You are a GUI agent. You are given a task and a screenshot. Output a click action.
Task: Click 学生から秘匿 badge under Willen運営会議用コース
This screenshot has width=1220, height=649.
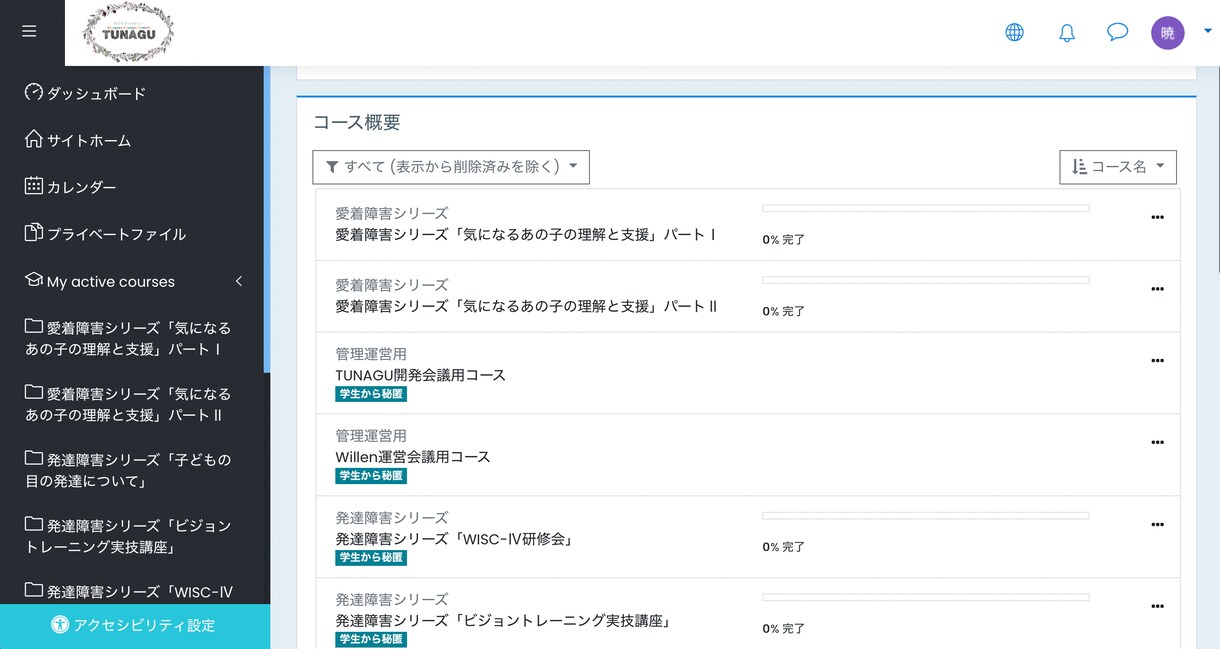371,476
